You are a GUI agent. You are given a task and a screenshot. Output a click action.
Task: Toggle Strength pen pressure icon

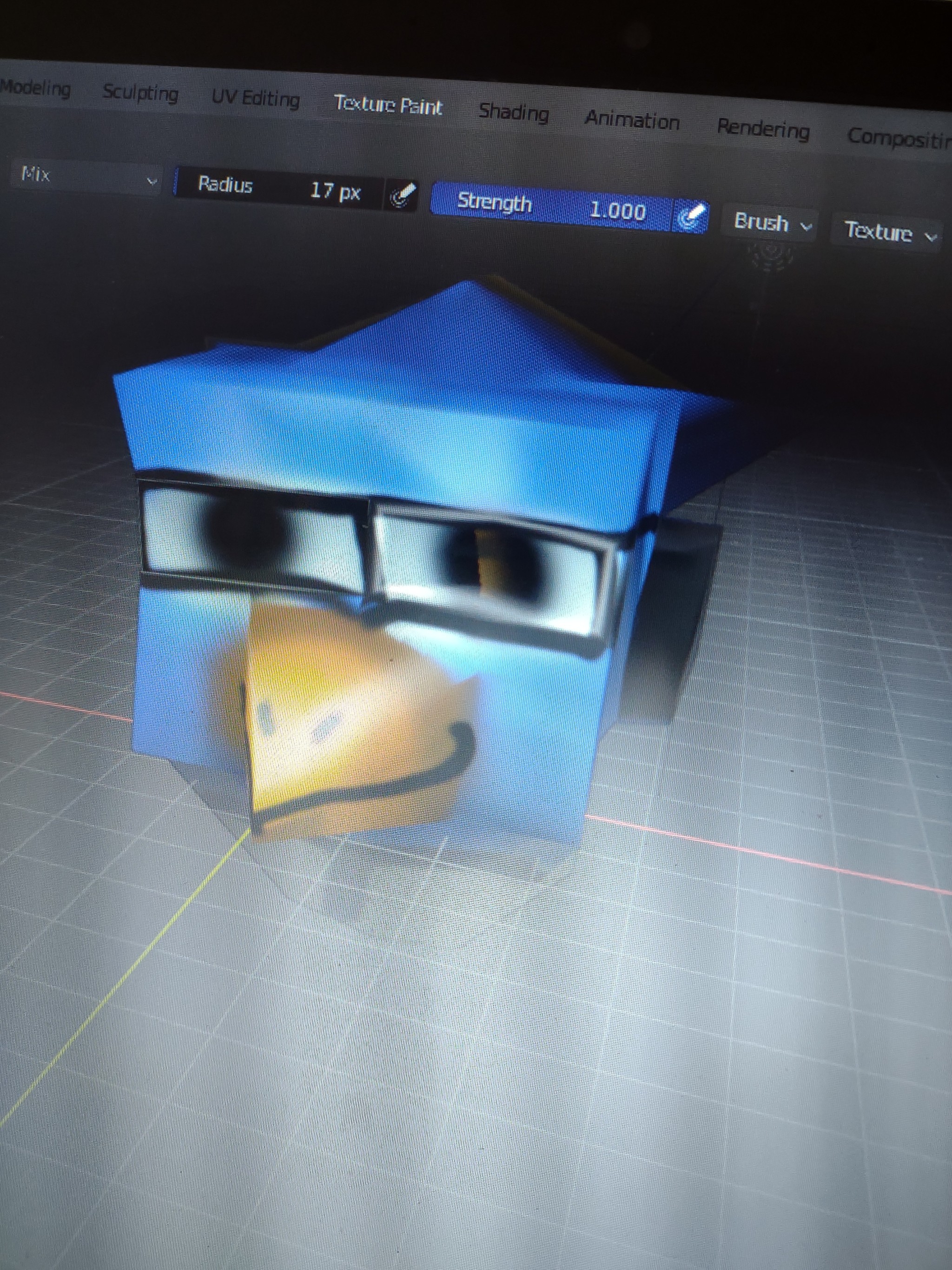point(691,217)
